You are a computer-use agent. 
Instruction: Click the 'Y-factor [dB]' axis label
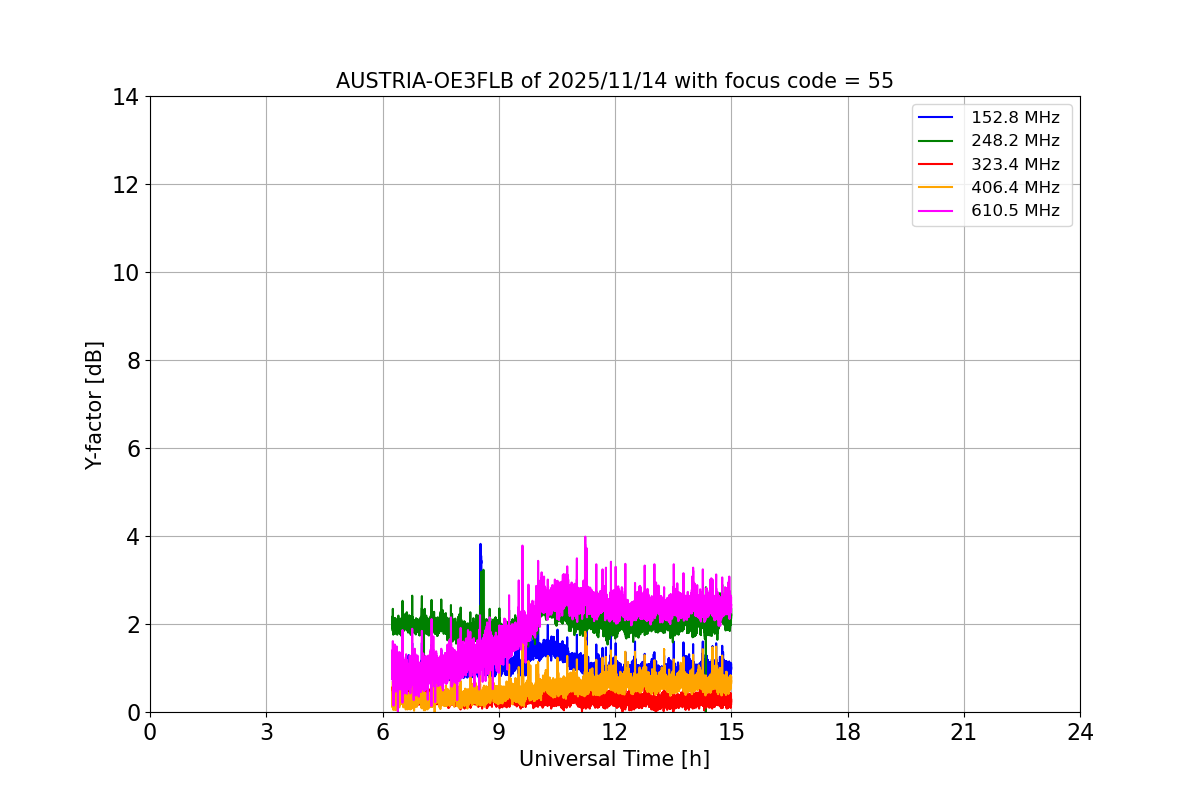pos(94,405)
